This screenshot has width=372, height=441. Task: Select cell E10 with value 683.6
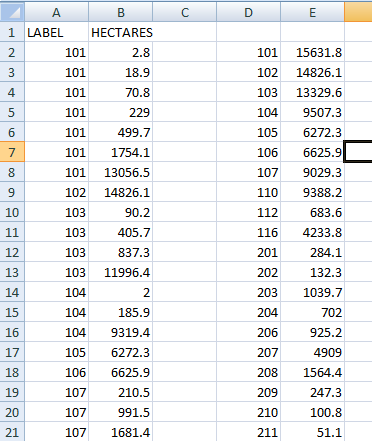[x=313, y=212]
